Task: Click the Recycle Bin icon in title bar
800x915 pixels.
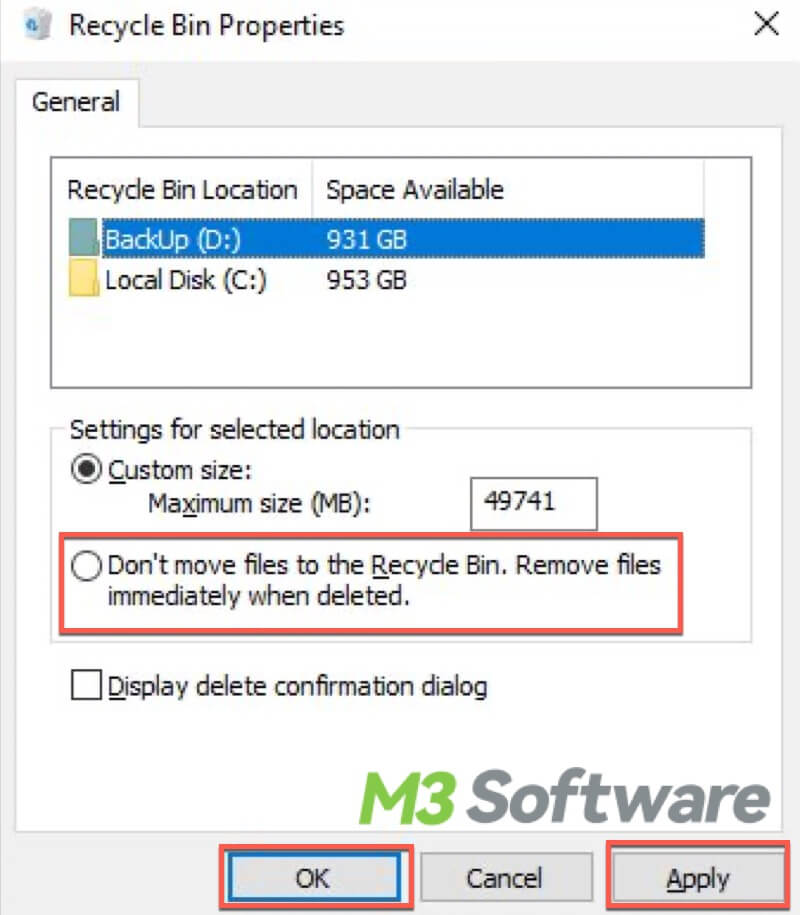Action: (37, 25)
